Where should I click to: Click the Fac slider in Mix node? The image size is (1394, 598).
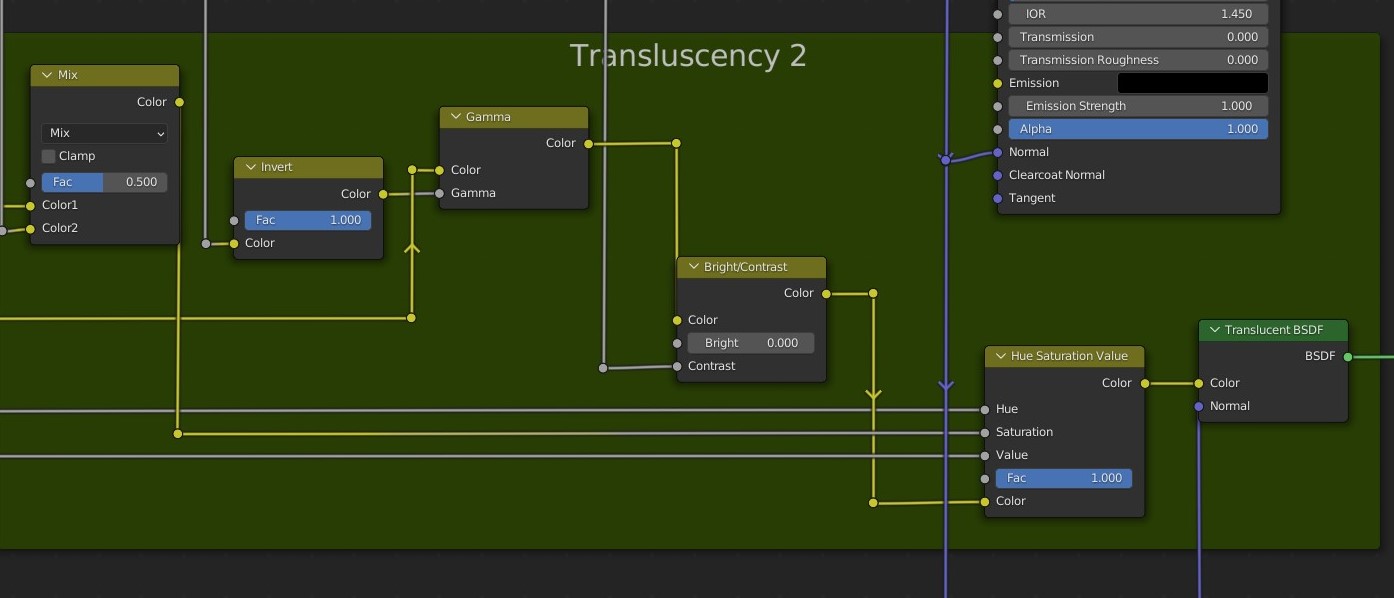pos(104,182)
